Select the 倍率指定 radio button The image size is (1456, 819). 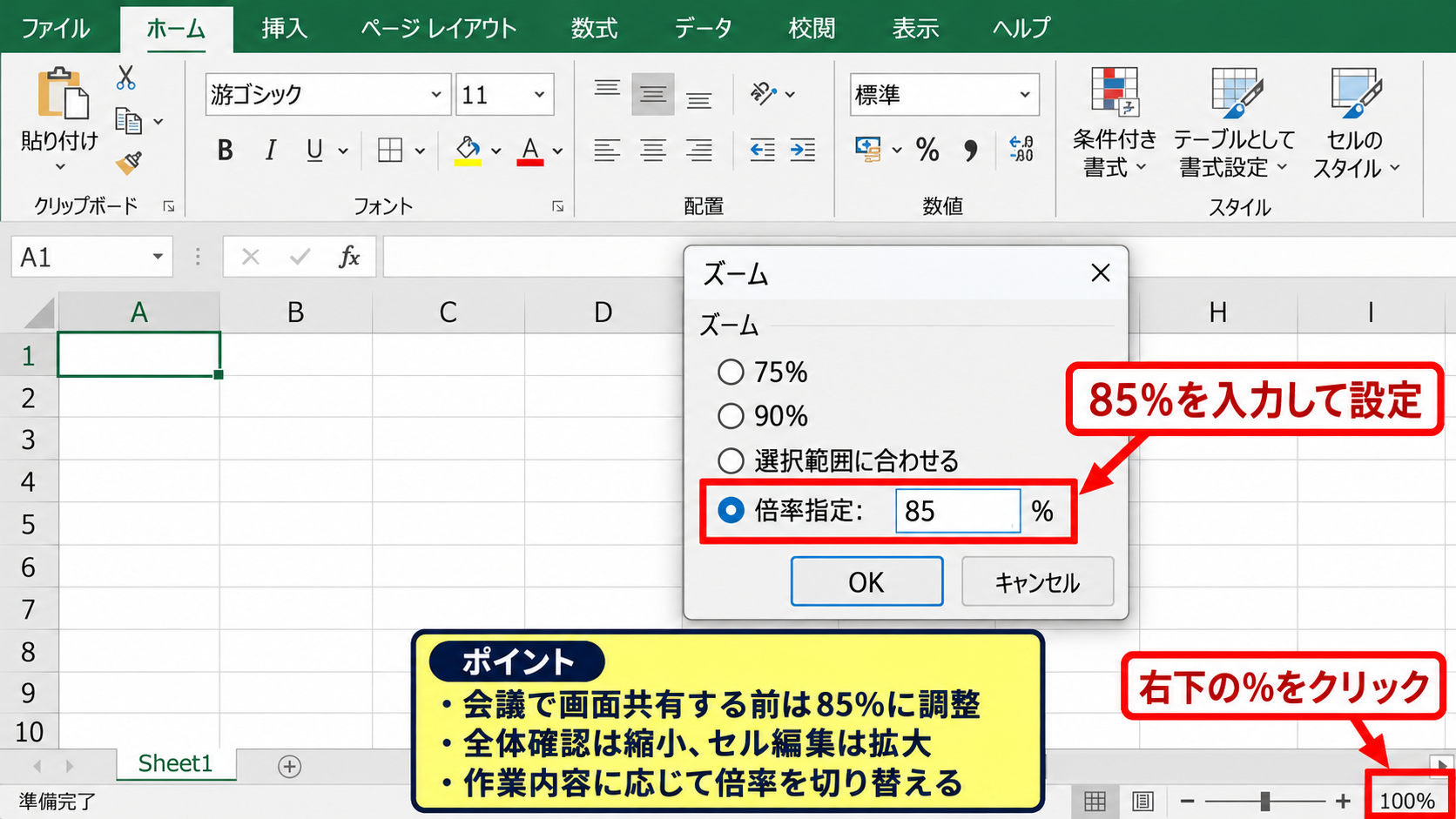pos(731,510)
